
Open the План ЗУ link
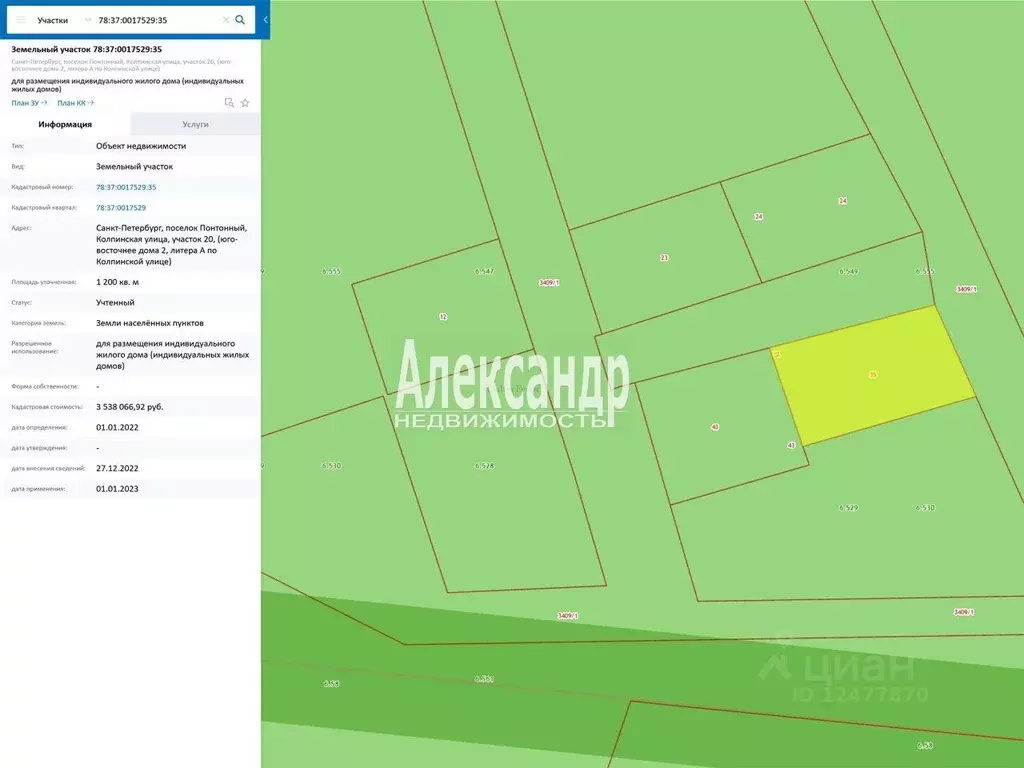tap(29, 103)
